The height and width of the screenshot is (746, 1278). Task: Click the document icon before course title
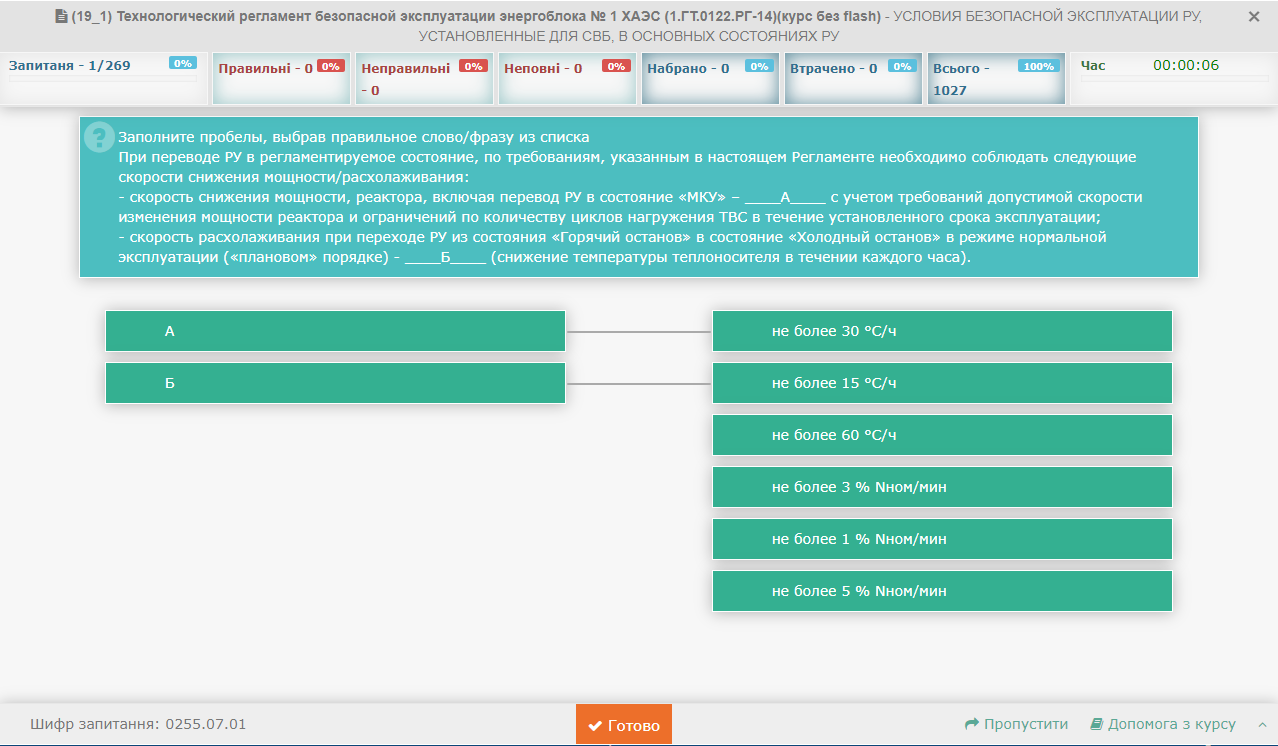point(60,17)
